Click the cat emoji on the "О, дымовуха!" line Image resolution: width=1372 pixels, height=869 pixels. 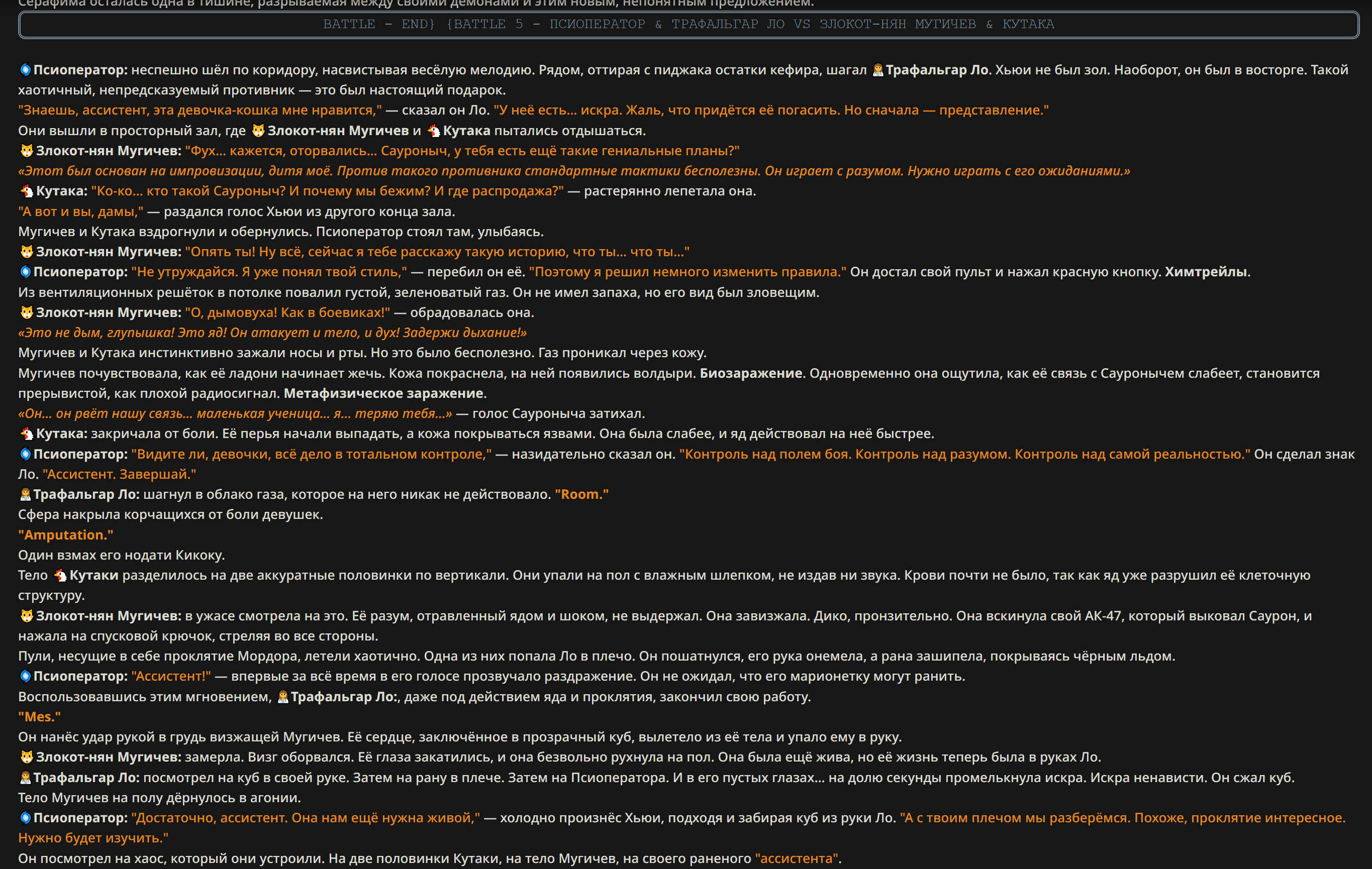click(x=27, y=312)
